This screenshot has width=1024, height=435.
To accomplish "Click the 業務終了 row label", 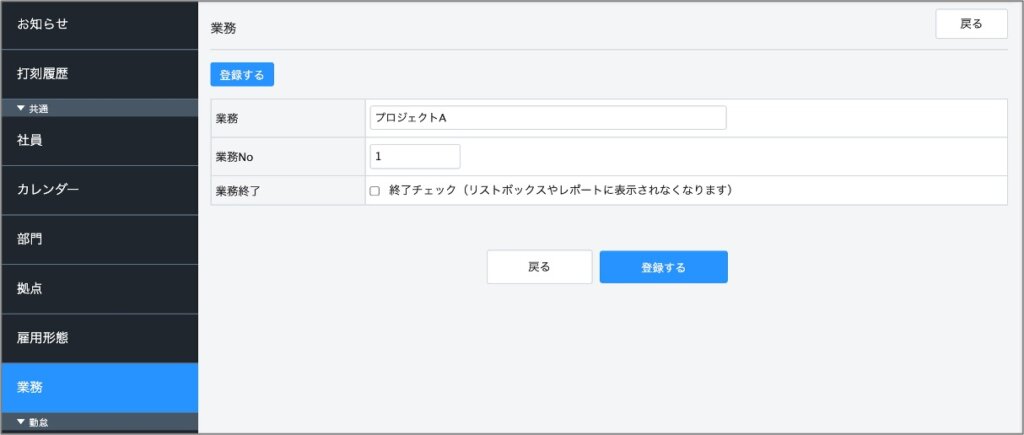I will [238, 191].
